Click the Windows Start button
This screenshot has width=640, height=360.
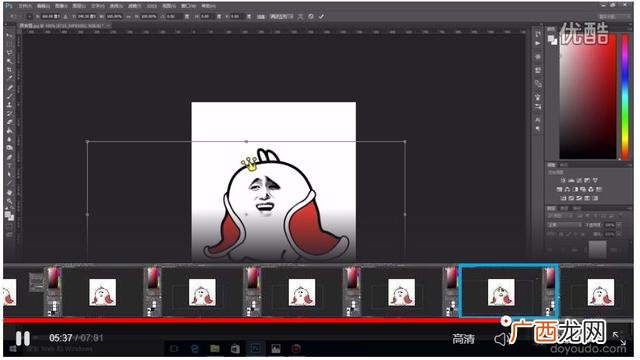pyautogui.click(x=12, y=349)
